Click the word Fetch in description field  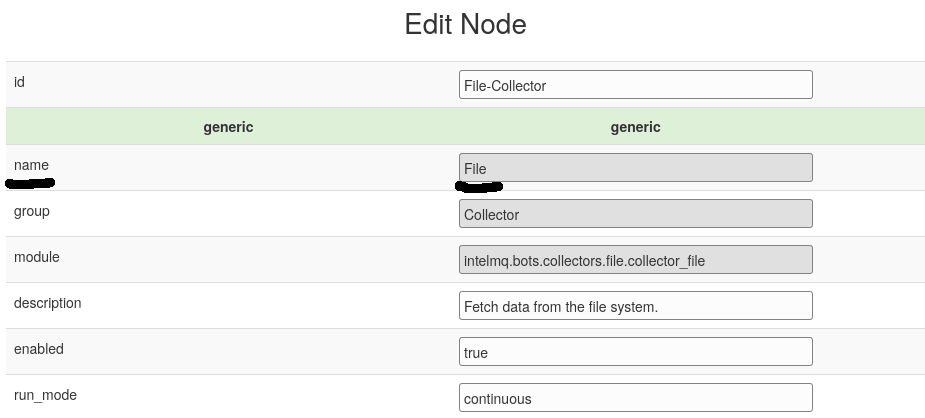pos(481,307)
